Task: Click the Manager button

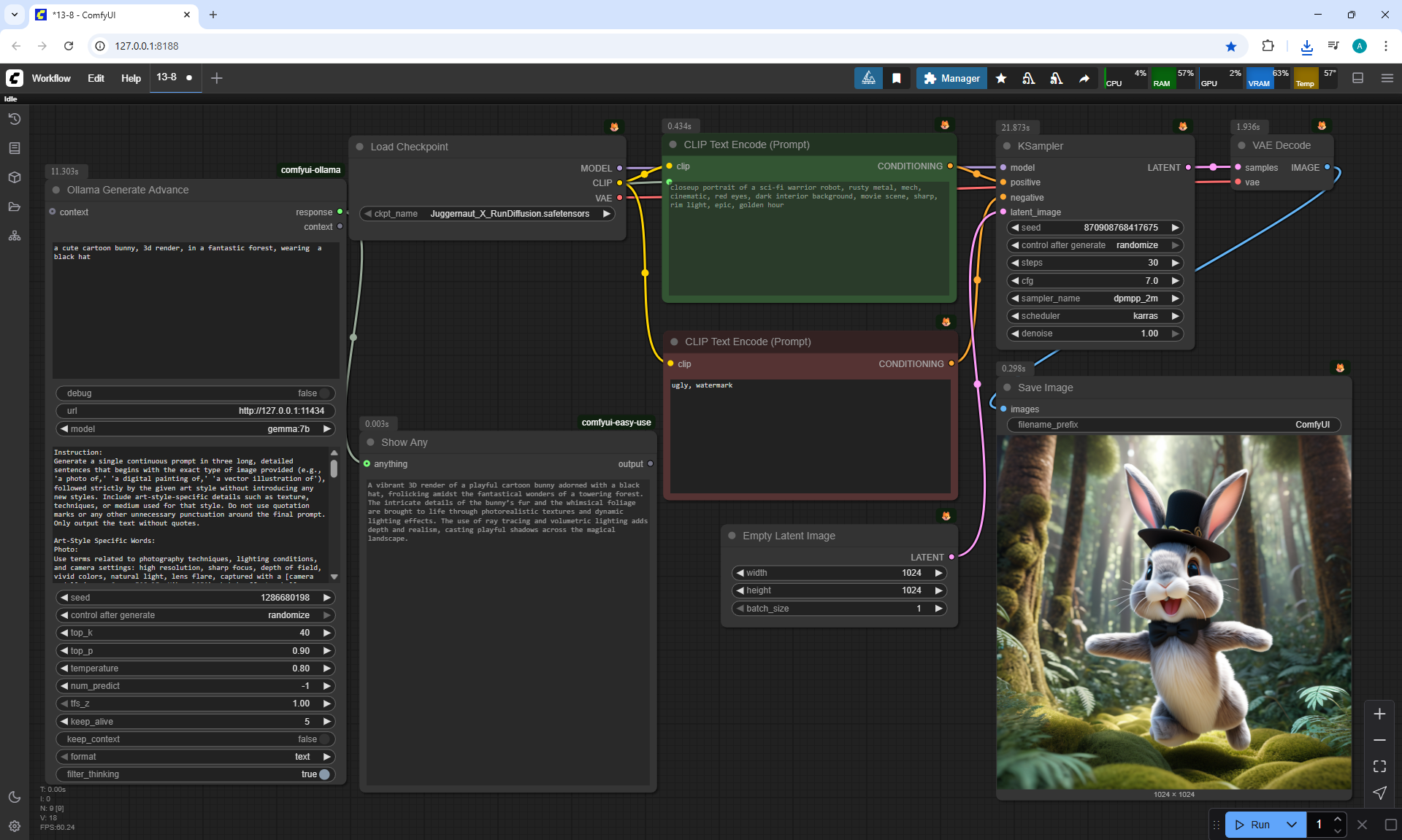Action: coord(951,78)
